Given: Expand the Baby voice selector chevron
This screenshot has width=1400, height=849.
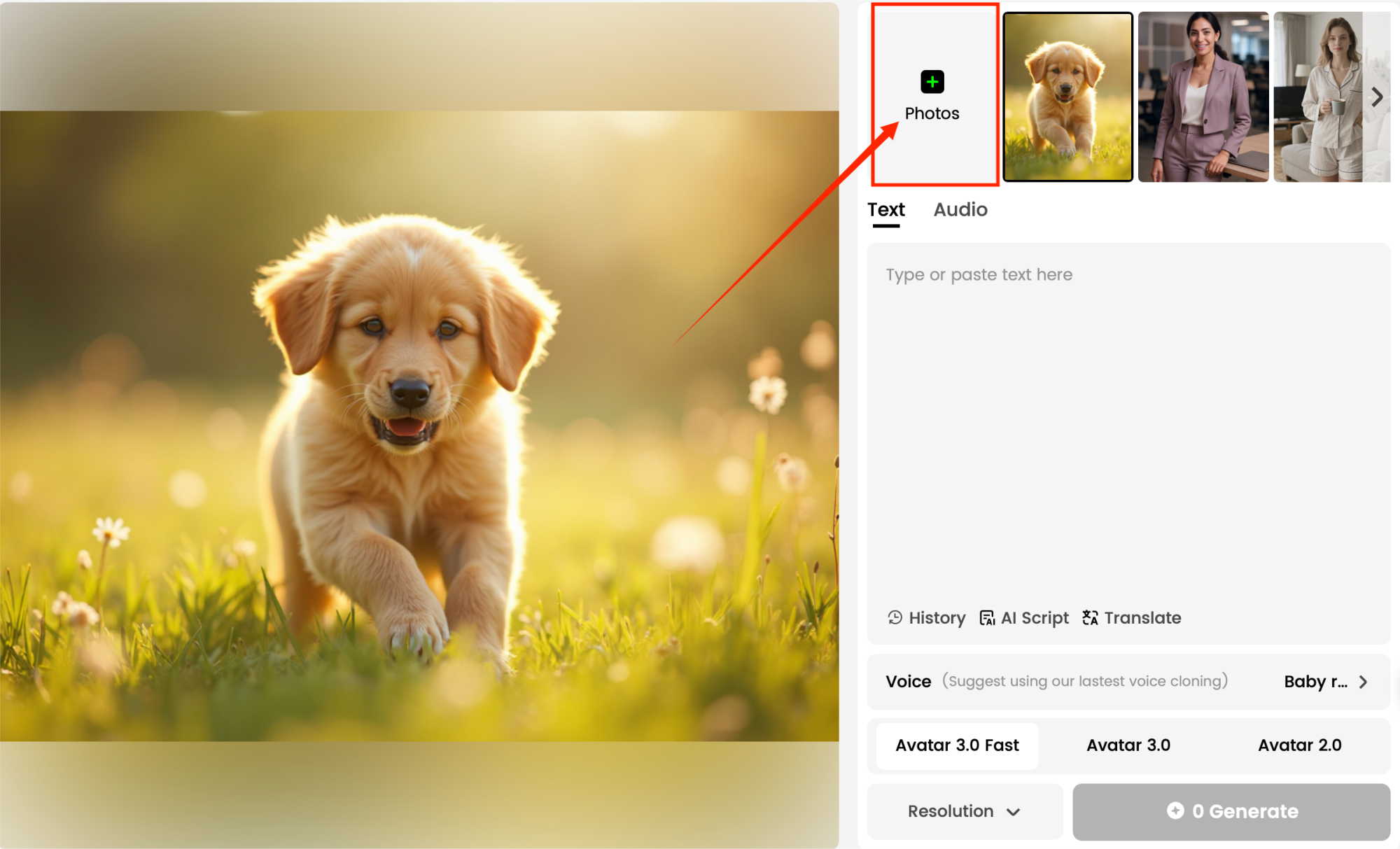Looking at the screenshot, I should coord(1363,682).
